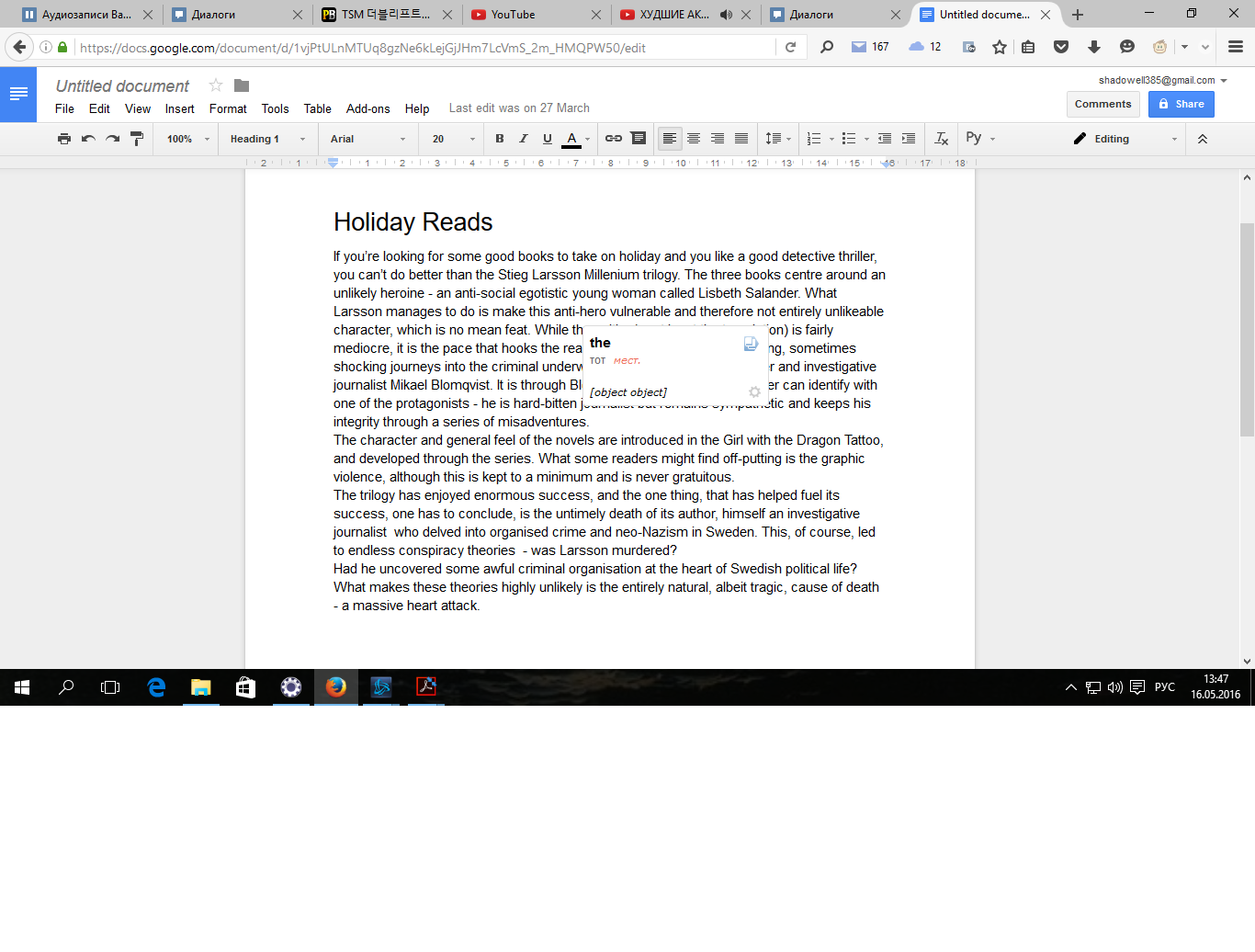1255x952 pixels.
Task: Justify the paragraph text
Action: pyautogui.click(x=741, y=139)
